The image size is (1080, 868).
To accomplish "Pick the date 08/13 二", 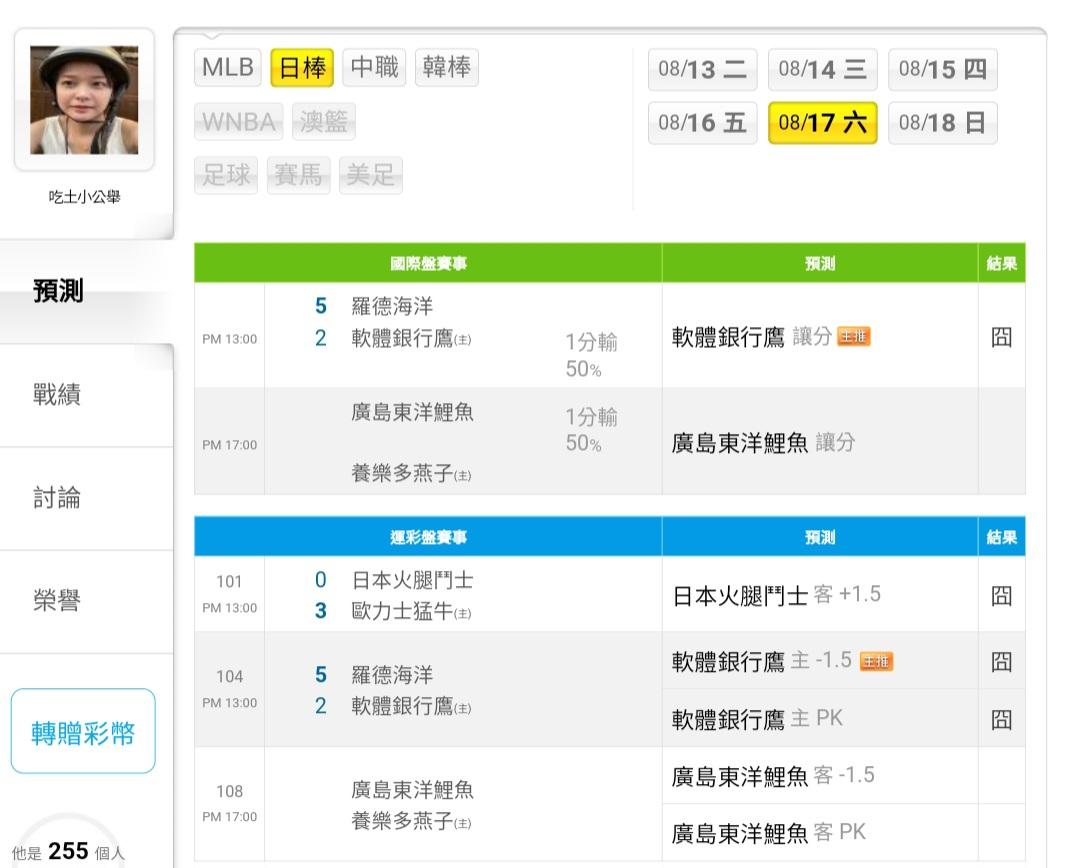I will pyautogui.click(x=703, y=69).
